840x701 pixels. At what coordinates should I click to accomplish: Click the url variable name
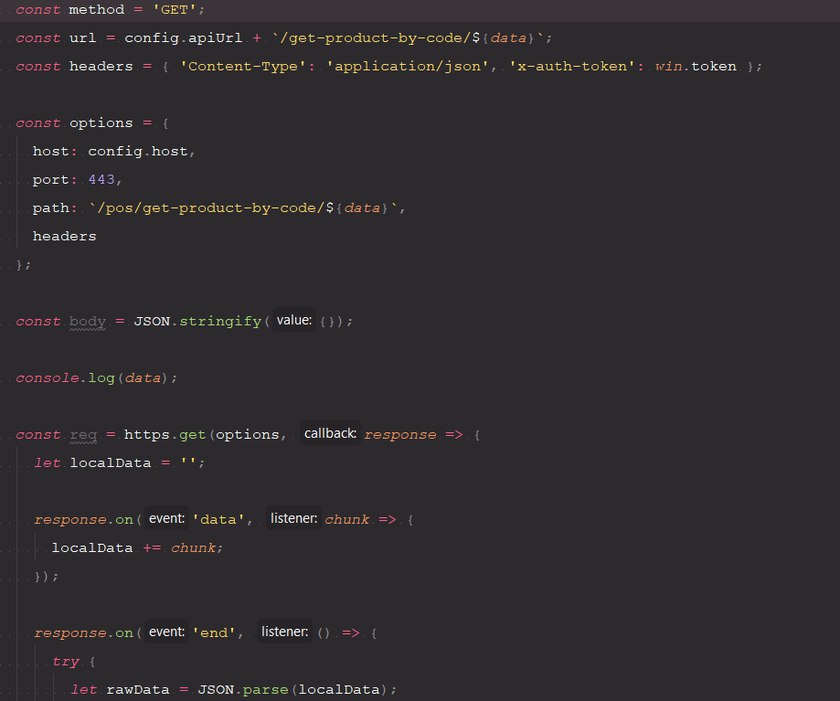[82, 38]
